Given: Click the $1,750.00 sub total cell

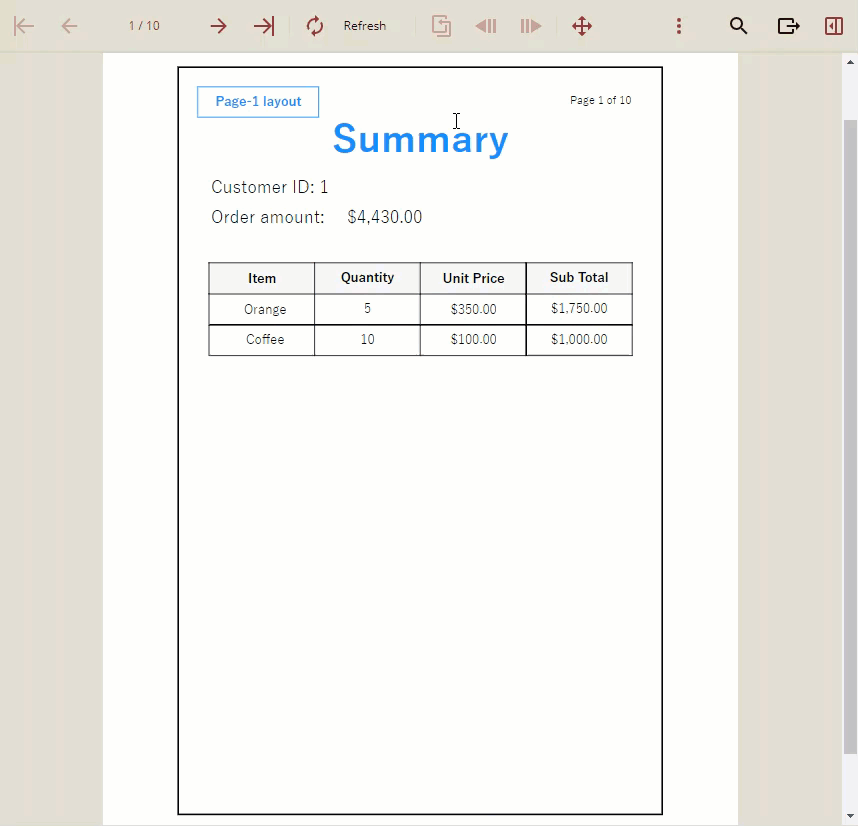Looking at the screenshot, I should (x=579, y=309).
